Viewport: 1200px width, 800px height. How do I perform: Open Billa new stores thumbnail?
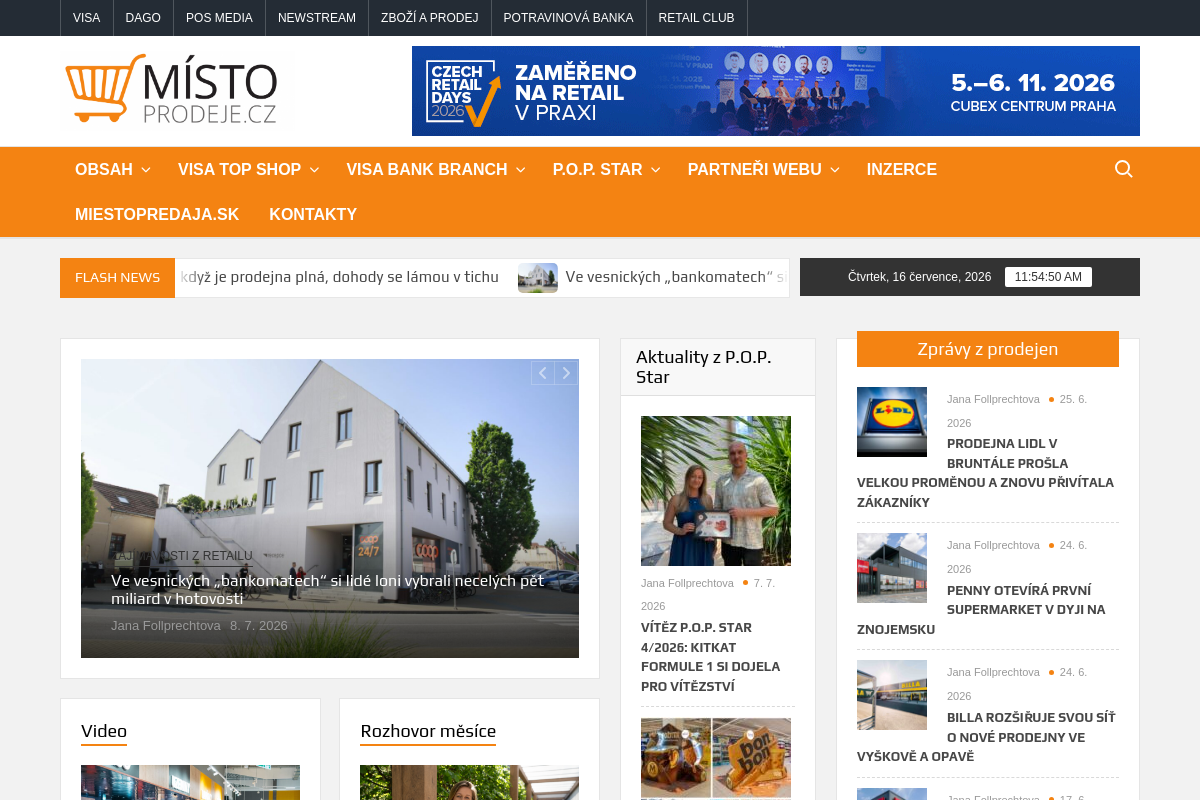tap(892, 695)
